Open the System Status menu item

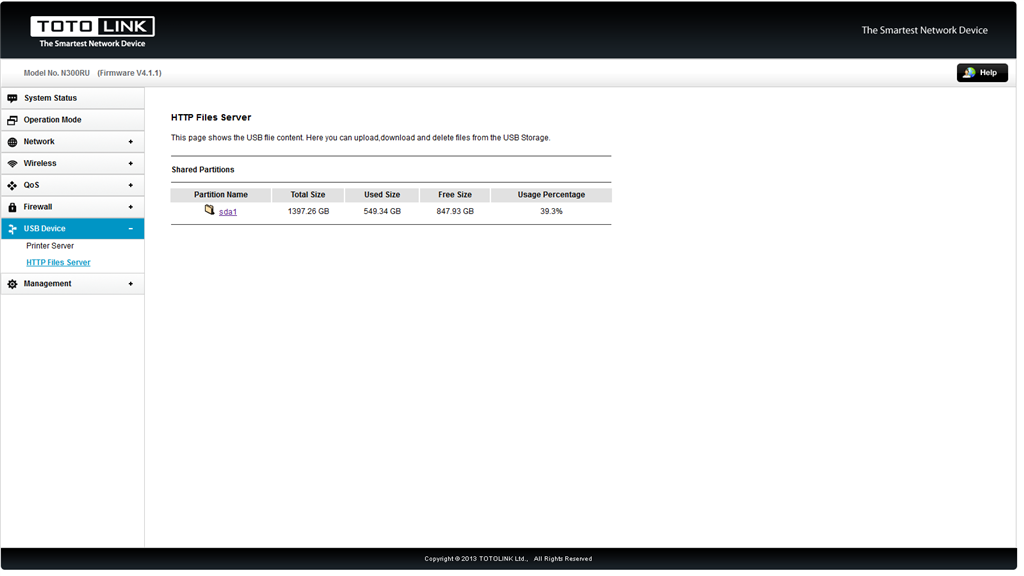point(72,99)
